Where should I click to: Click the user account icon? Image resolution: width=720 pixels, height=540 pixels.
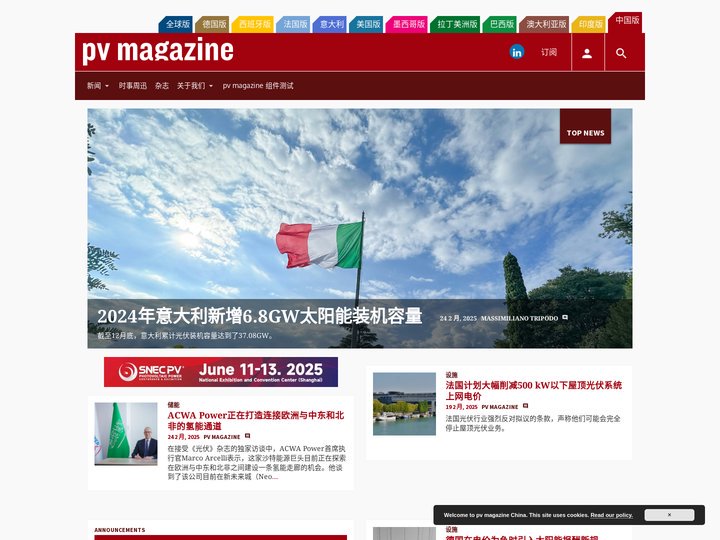click(x=587, y=53)
